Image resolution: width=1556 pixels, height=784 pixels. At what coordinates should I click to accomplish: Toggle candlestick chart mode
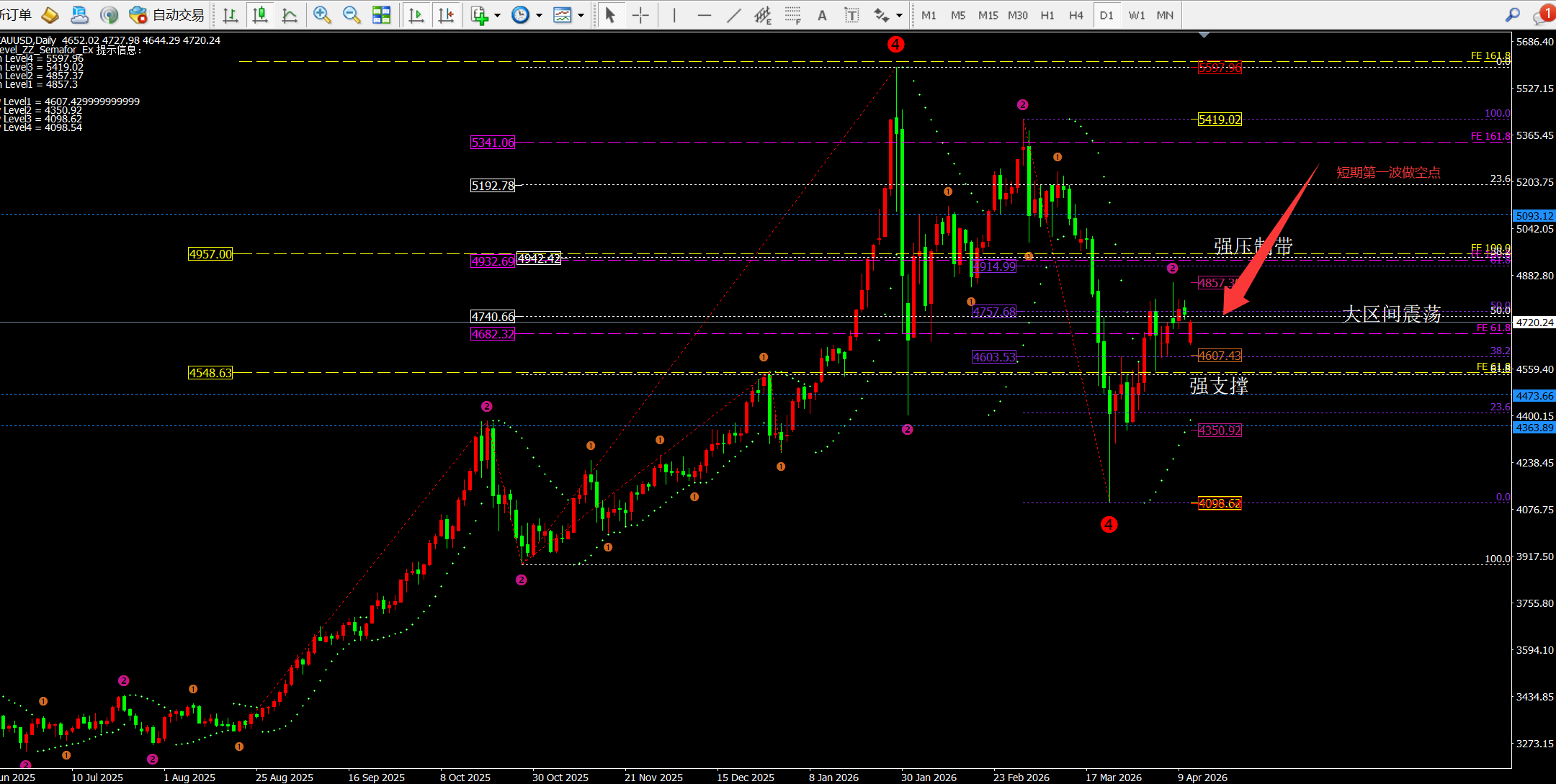[260, 14]
